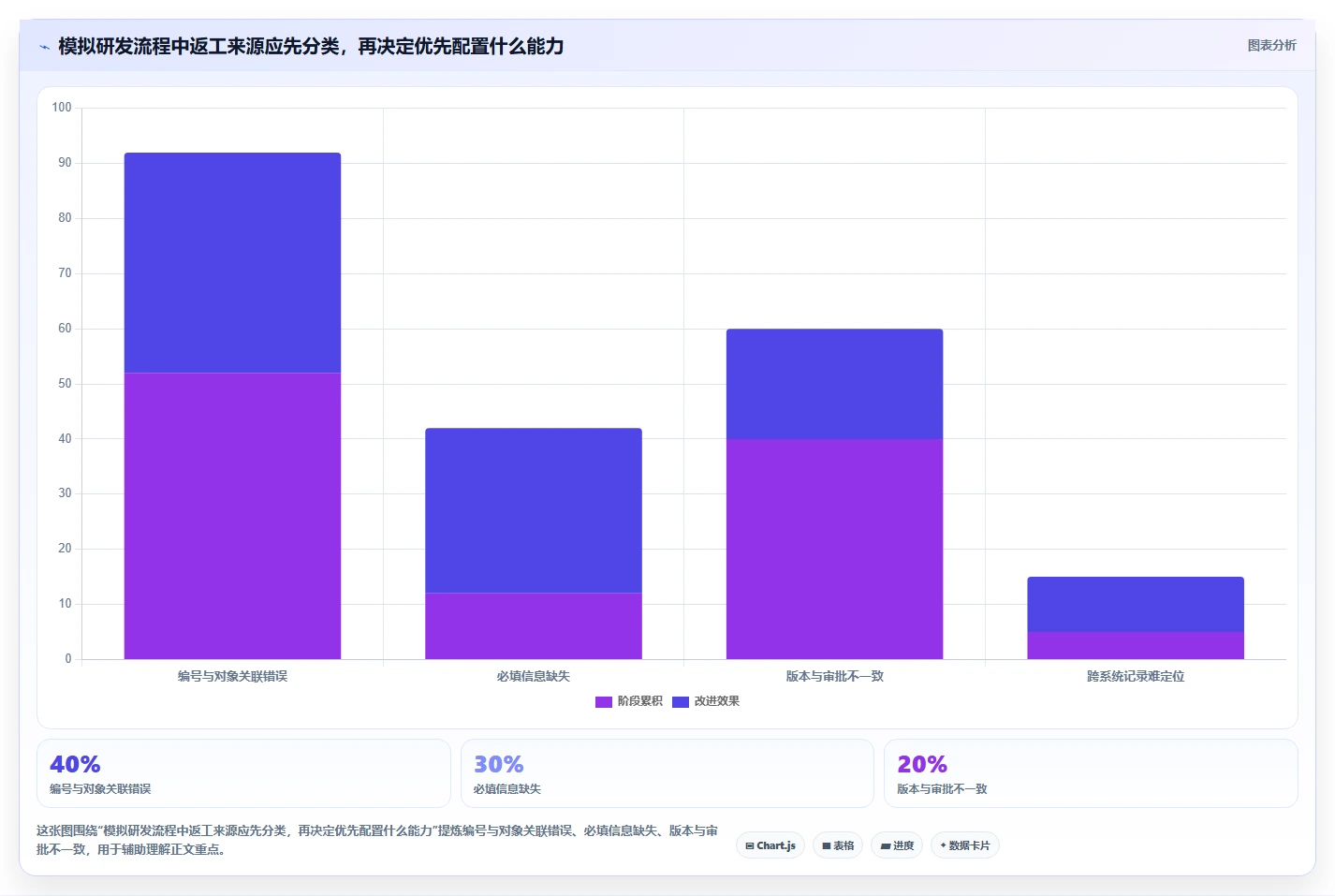Click the x-axis label 编号与对象关联错误
This screenshot has height=896, width=1335.
click(232, 676)
